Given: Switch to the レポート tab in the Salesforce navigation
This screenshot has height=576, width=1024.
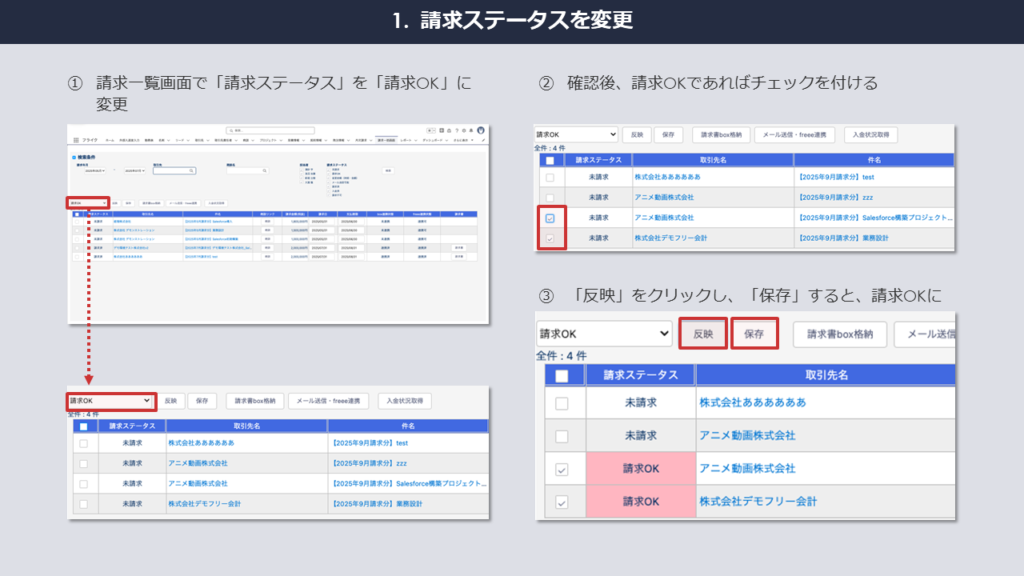Looking at the screenshot, I should pos(408,140).
